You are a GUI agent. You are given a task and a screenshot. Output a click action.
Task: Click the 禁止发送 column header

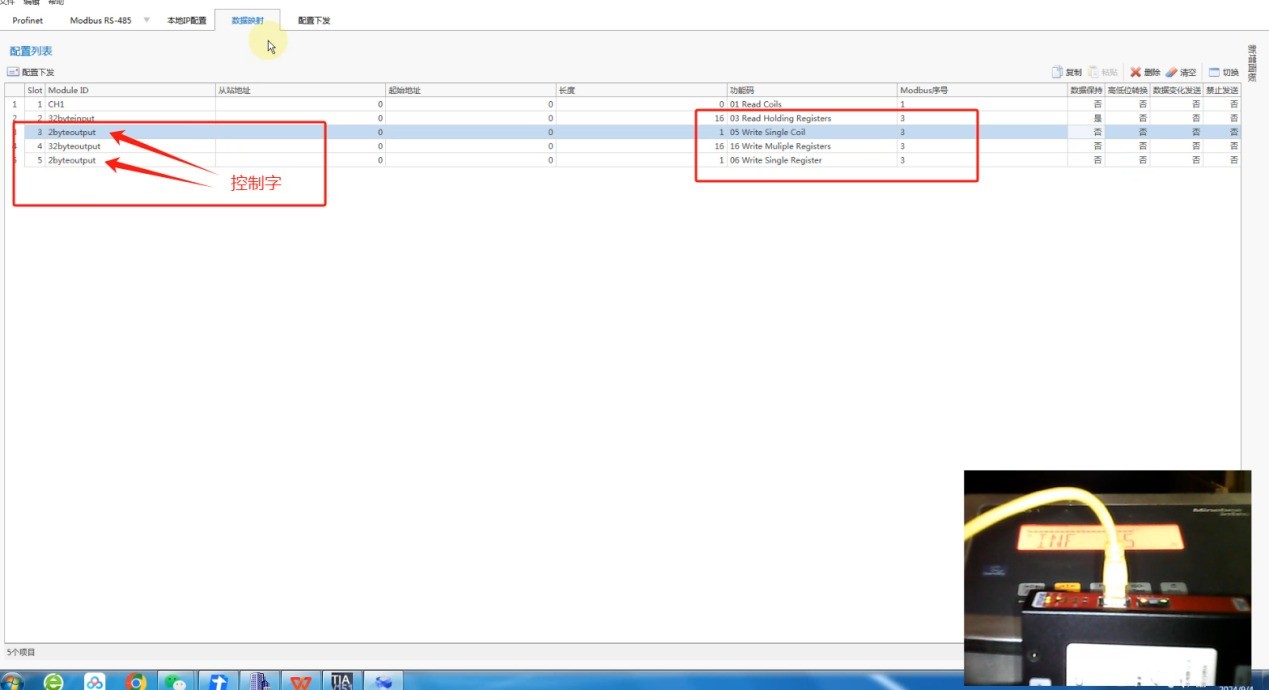[1221, 90]
